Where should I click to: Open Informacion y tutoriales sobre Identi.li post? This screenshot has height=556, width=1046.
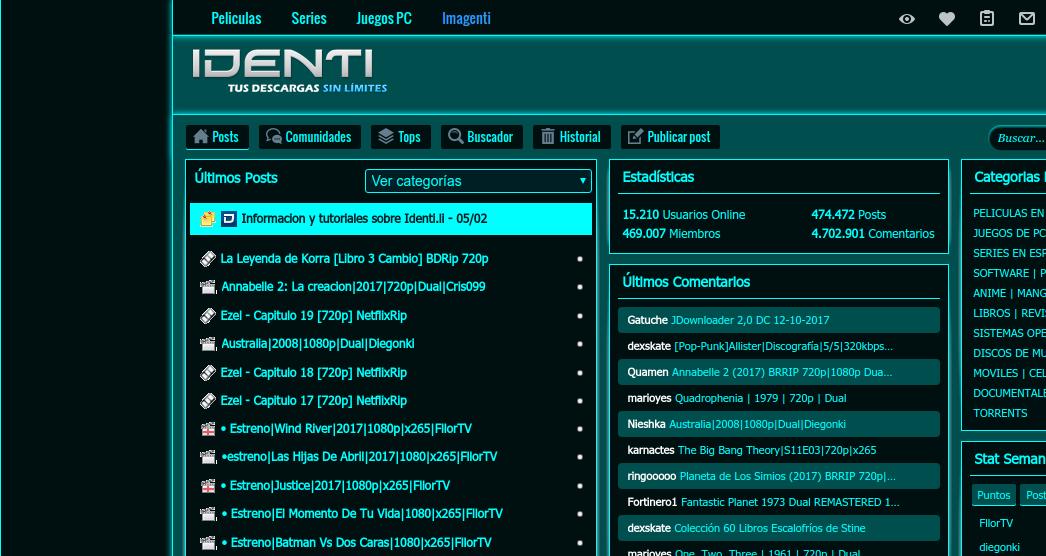(364, 219)
